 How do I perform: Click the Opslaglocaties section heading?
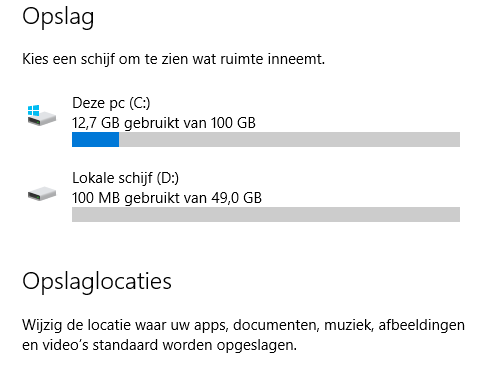point(97,282)
